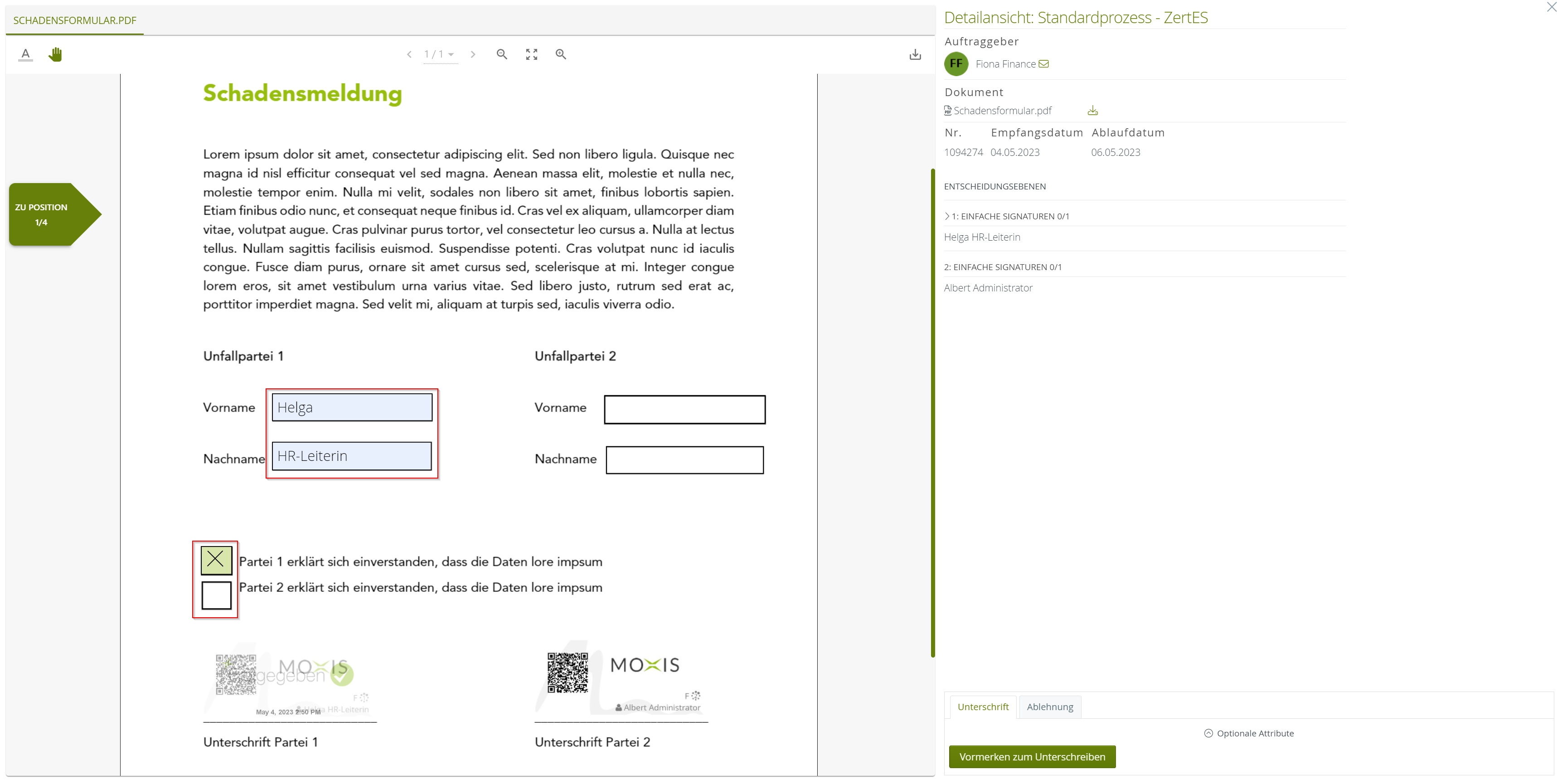
Task: Select the text selection tool icon
Action: coord(25,54)
